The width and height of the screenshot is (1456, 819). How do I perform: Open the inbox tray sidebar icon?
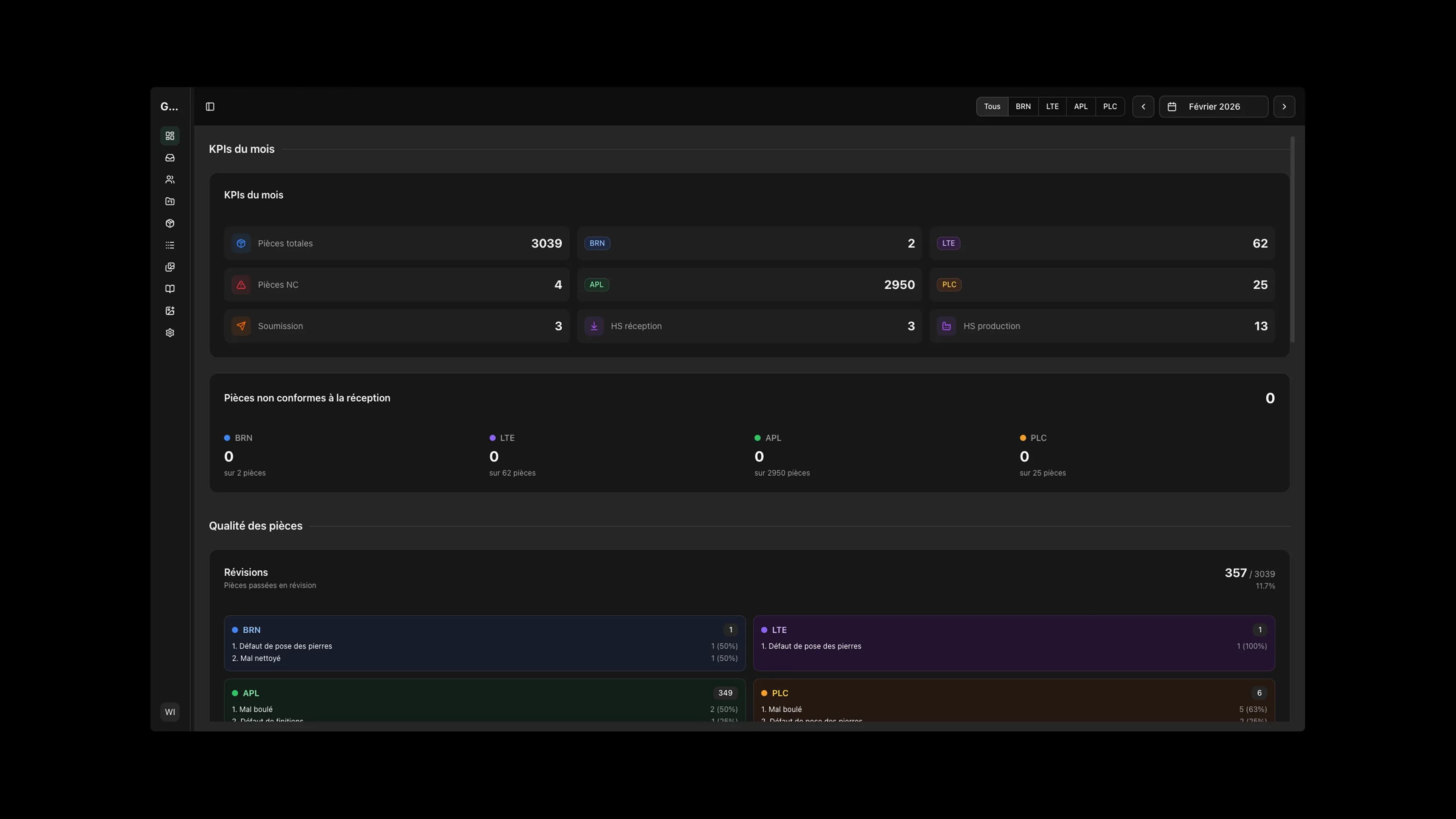coord(170,158)
